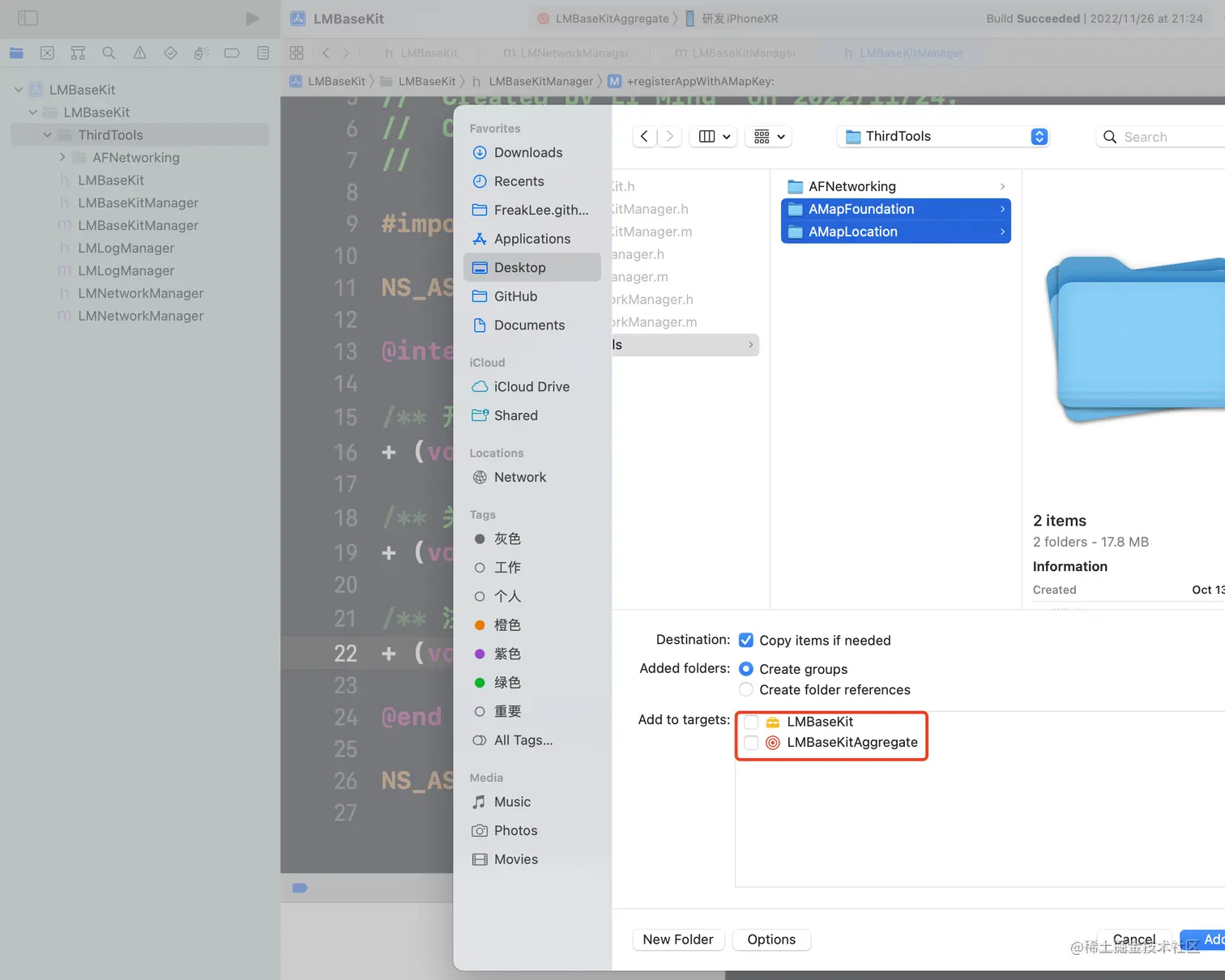Expand AFNetworking folder chevron in file list
Viewport: 1225px width, 980px height.
point(1002,186)
